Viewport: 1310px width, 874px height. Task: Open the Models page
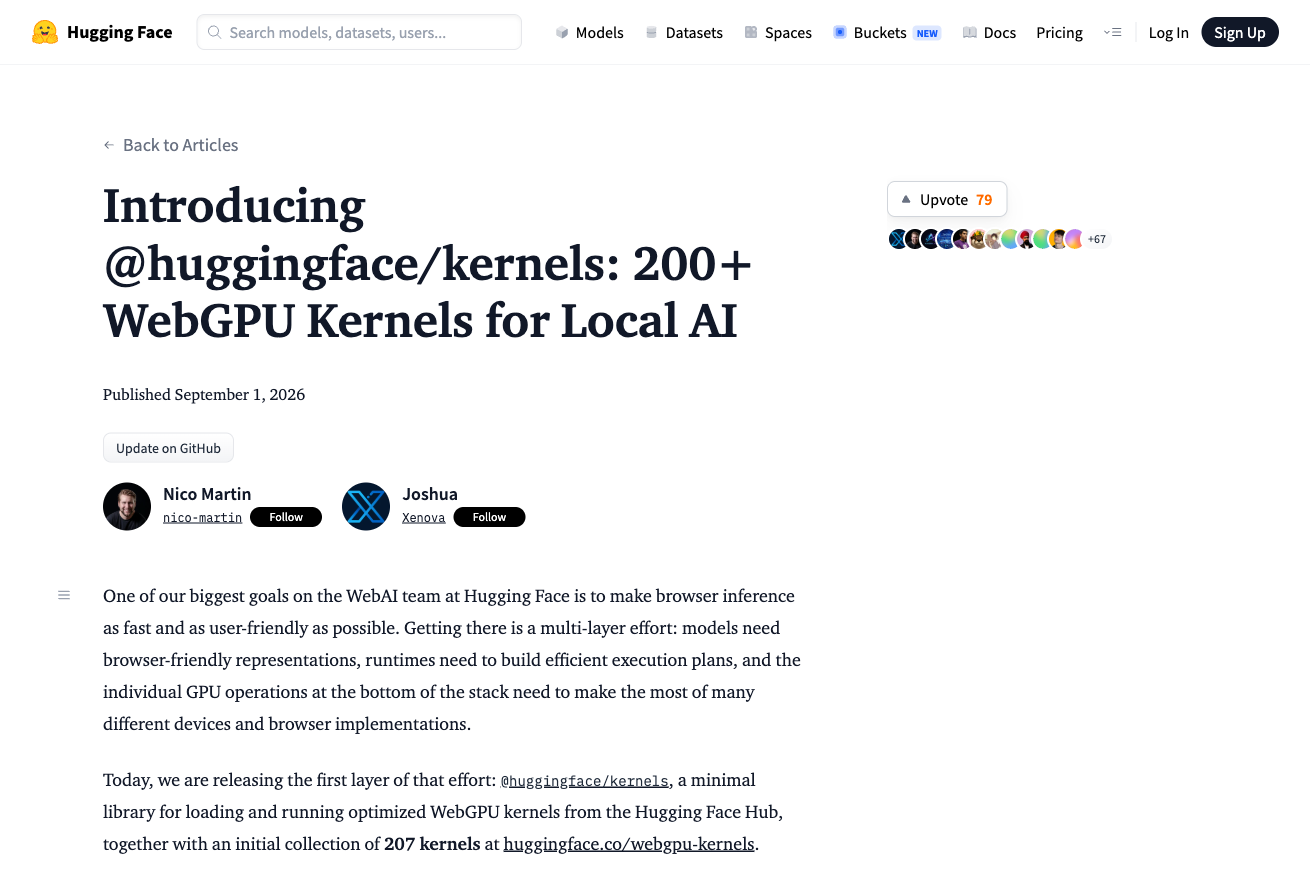tap(590, 32)
